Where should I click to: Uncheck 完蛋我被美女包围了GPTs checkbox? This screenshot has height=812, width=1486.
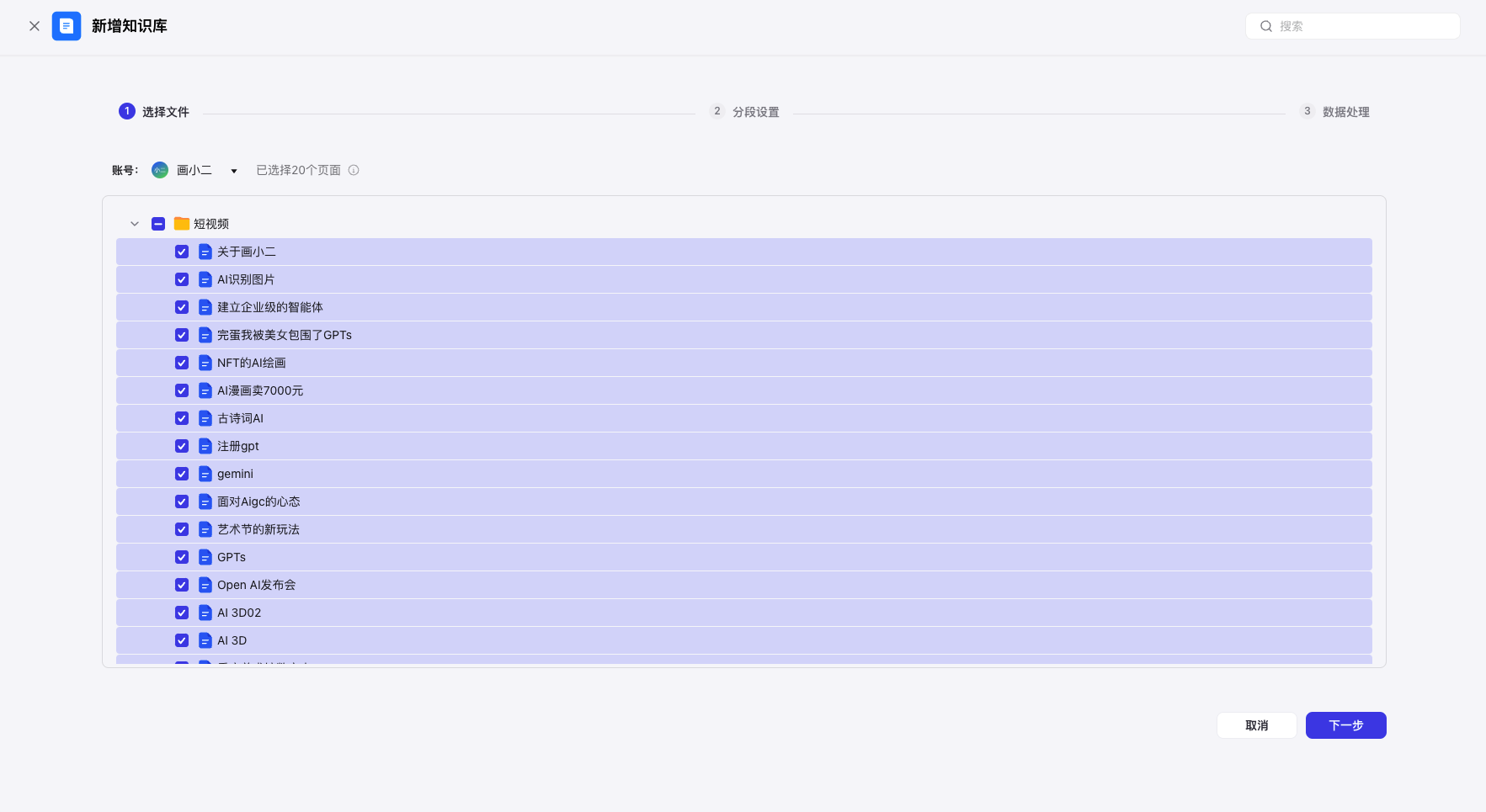coord(182,335)
